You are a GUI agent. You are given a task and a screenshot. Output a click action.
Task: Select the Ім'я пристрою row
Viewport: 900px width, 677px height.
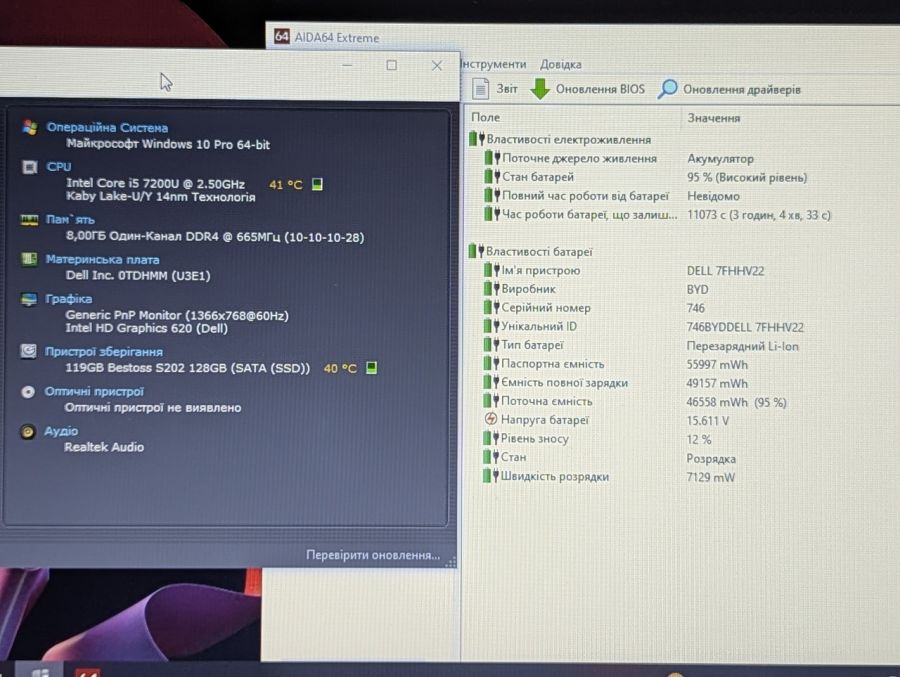(x=623, y=270)
